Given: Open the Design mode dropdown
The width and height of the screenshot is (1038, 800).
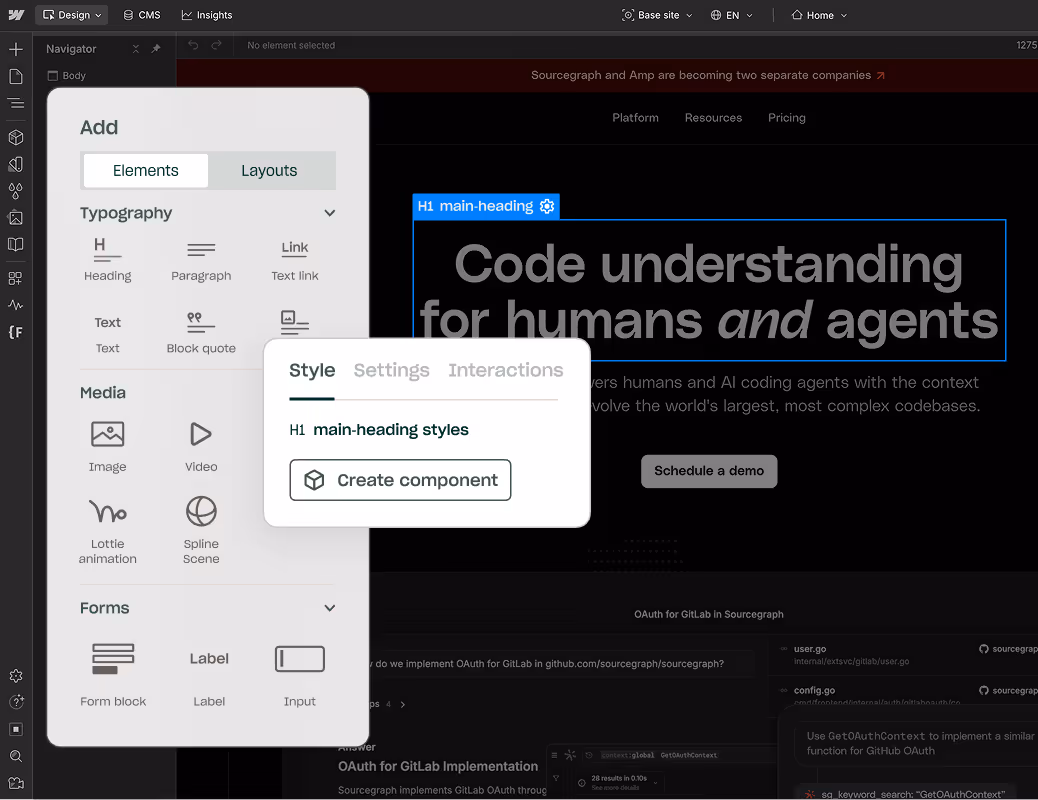Looking at the screenshot, I should coord(71,15).
